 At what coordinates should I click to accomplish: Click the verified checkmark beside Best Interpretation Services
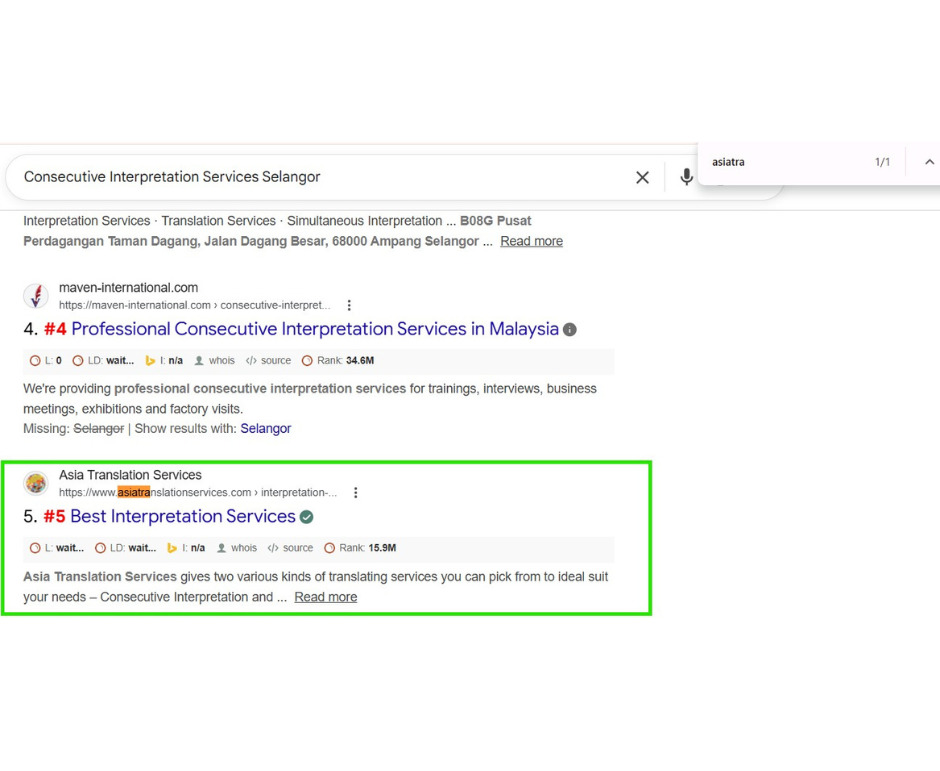[x=306, y=517]
